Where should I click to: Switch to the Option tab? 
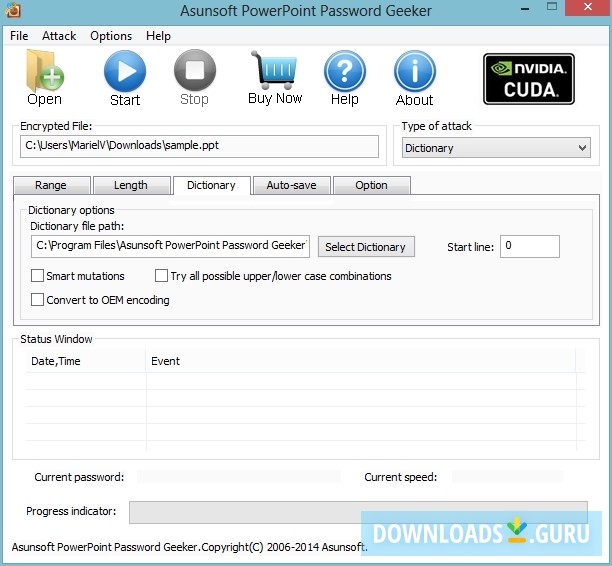(x=372, y=185)
